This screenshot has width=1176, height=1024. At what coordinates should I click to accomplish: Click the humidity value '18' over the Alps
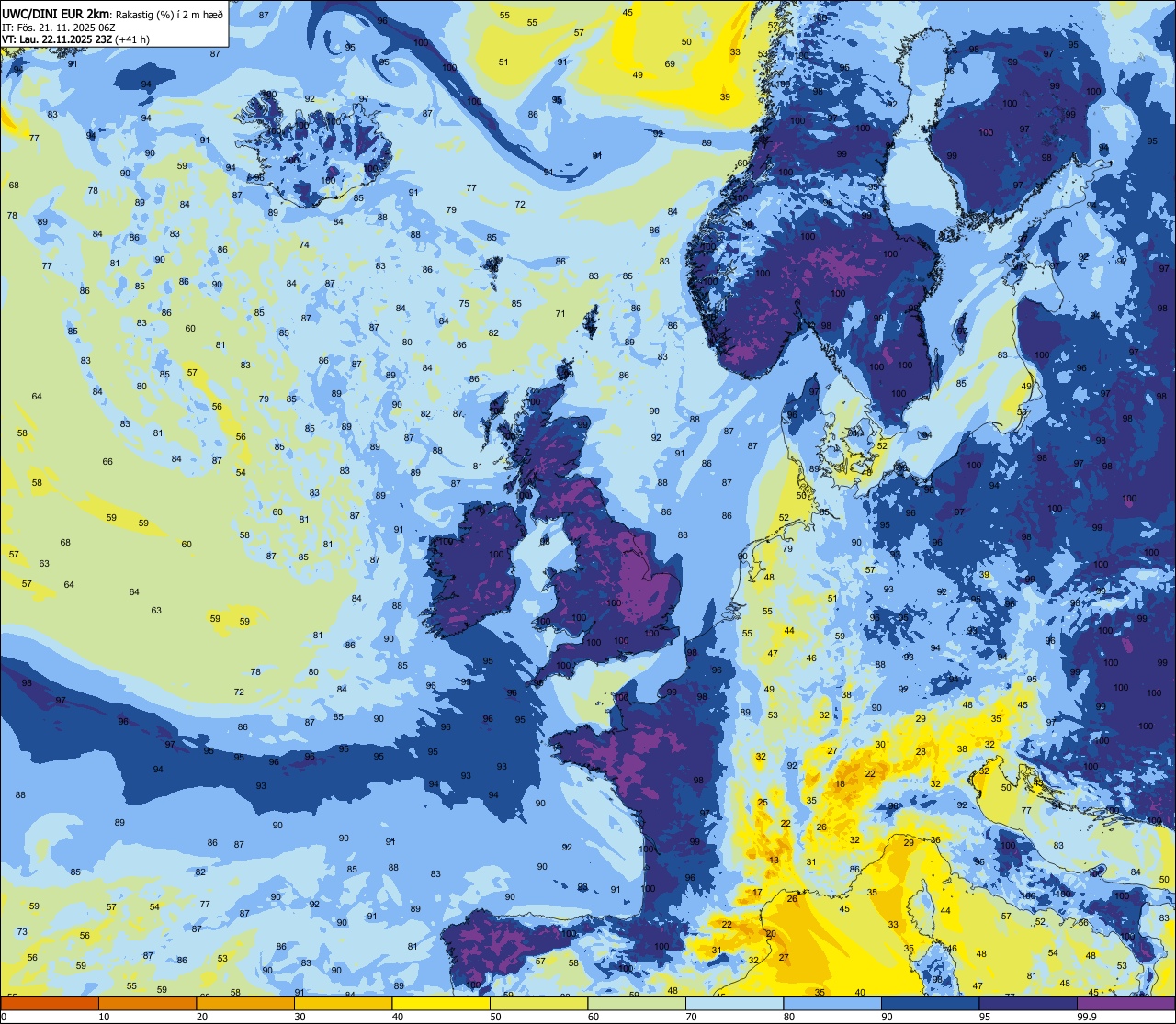(x=840, y=783)
